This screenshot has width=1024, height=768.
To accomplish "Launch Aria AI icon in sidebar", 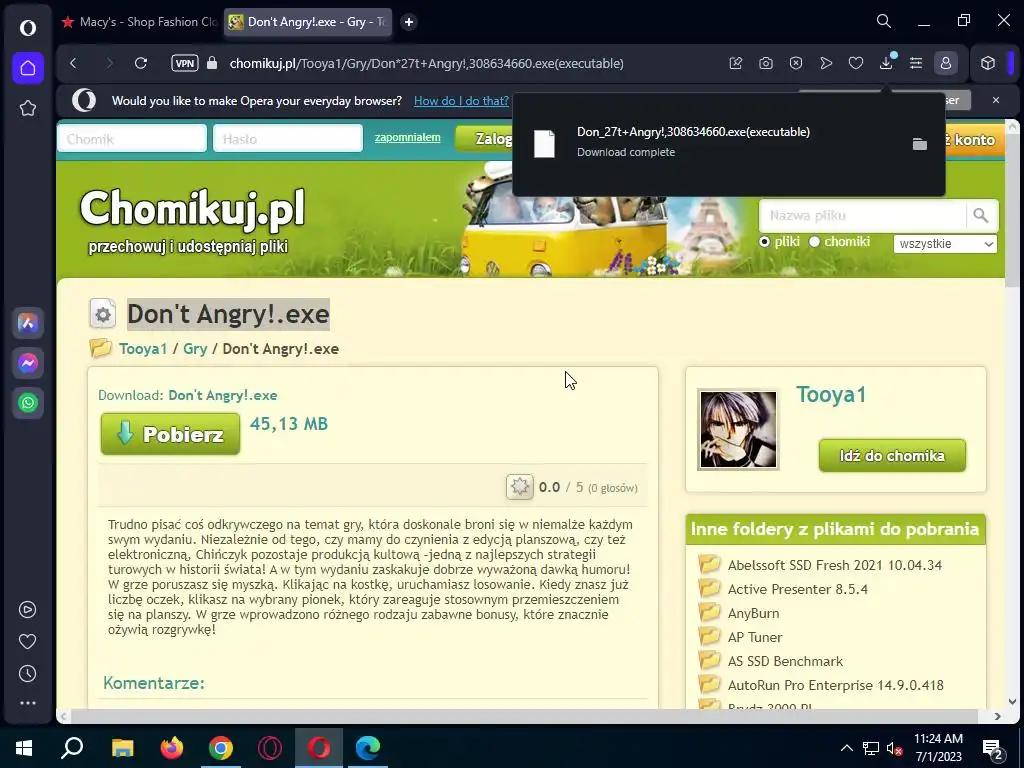I will pos(27,323).
